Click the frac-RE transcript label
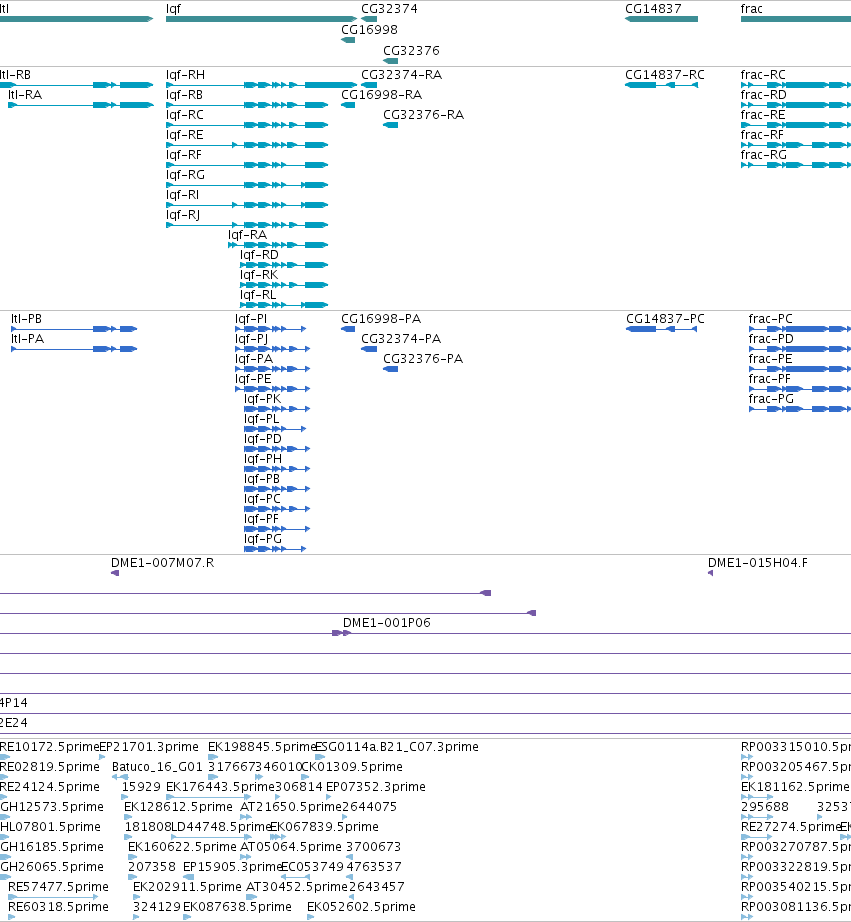The width and height of the screenshot is (851, 922). click(x=763, y=115)
